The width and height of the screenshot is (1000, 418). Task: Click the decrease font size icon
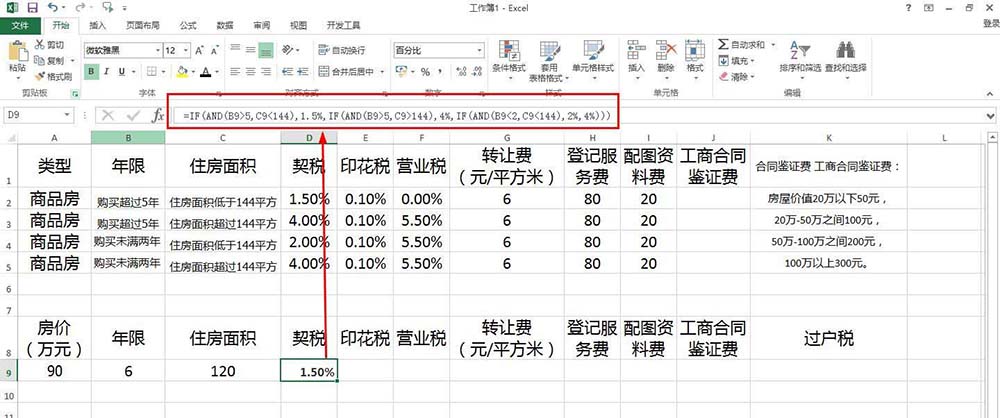point(215,50)
